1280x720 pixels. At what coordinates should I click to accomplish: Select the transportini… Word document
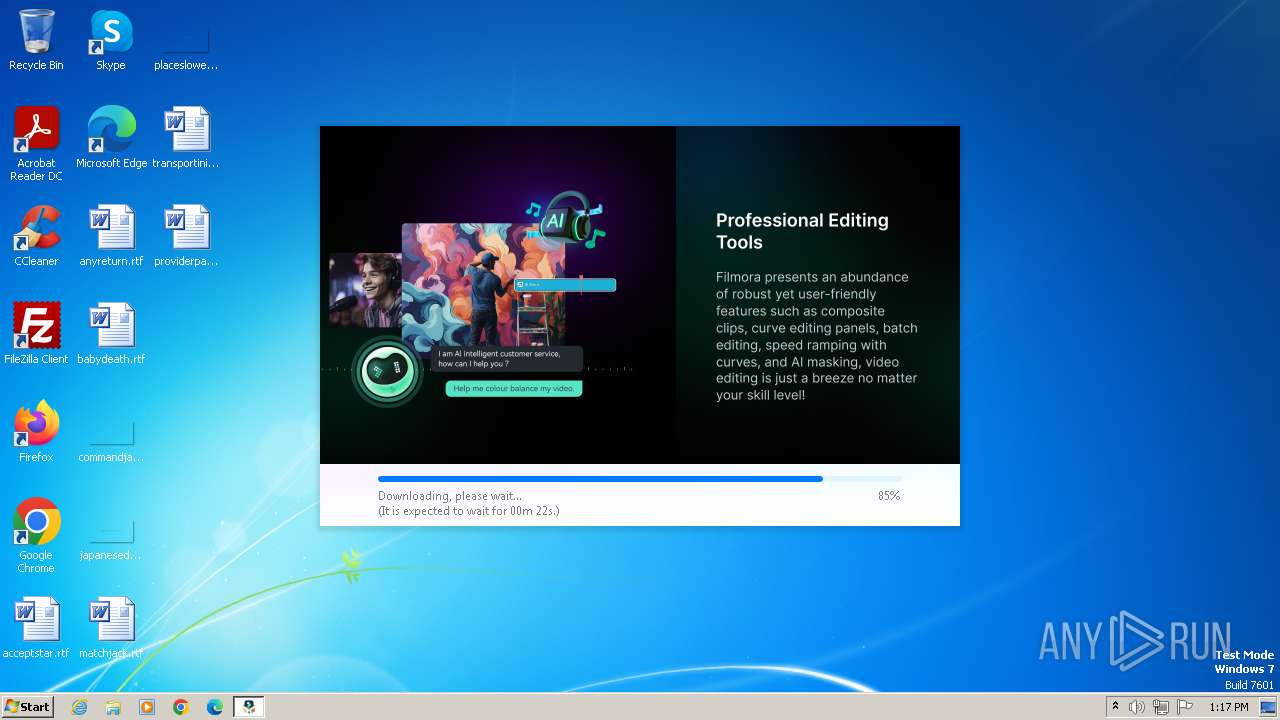tap(186, 137)
